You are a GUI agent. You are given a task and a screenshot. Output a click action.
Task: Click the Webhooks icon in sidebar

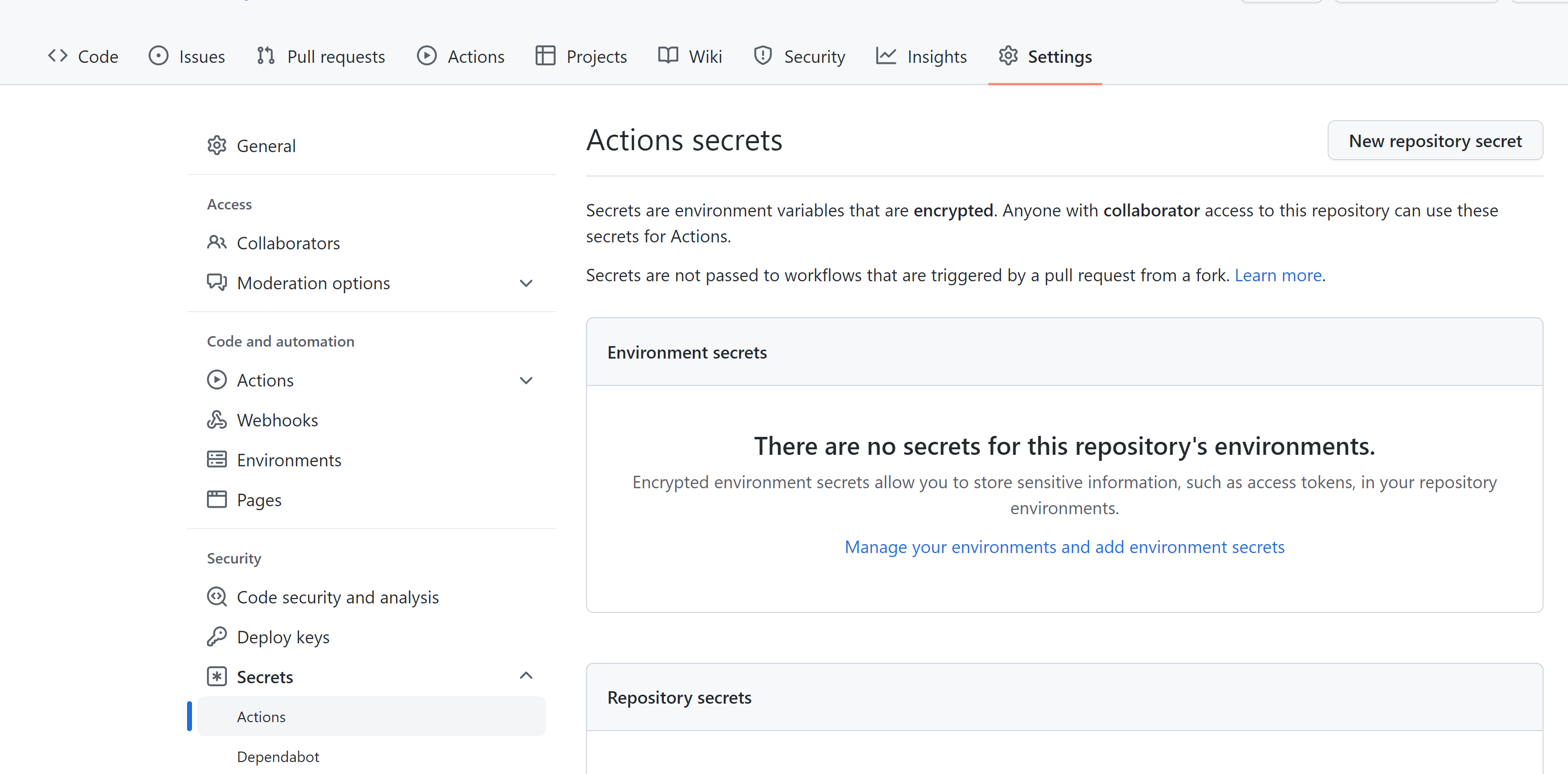216,419
